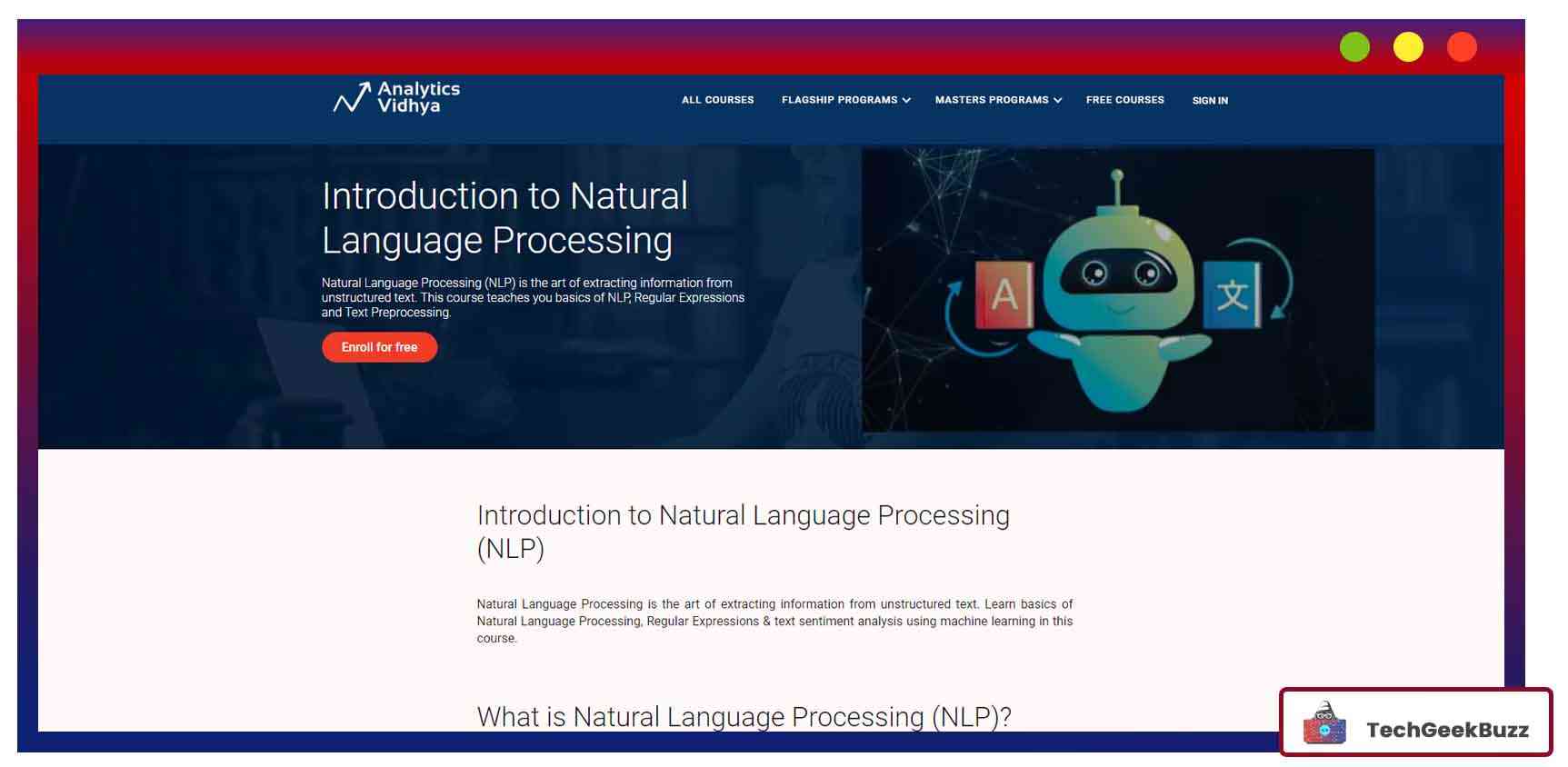
Task: Select the Flagship Programs text label
Action: click(x=839, y=100)
